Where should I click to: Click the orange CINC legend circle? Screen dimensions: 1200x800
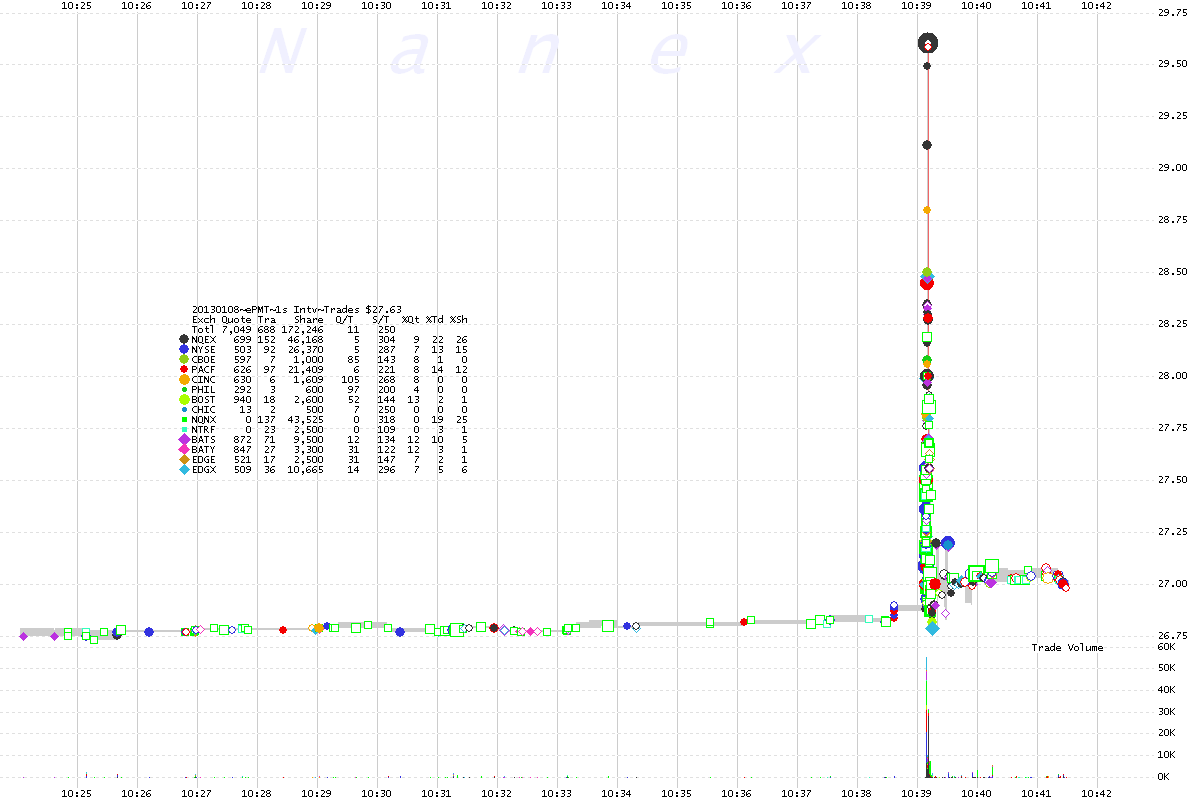(x=183, y=379)
